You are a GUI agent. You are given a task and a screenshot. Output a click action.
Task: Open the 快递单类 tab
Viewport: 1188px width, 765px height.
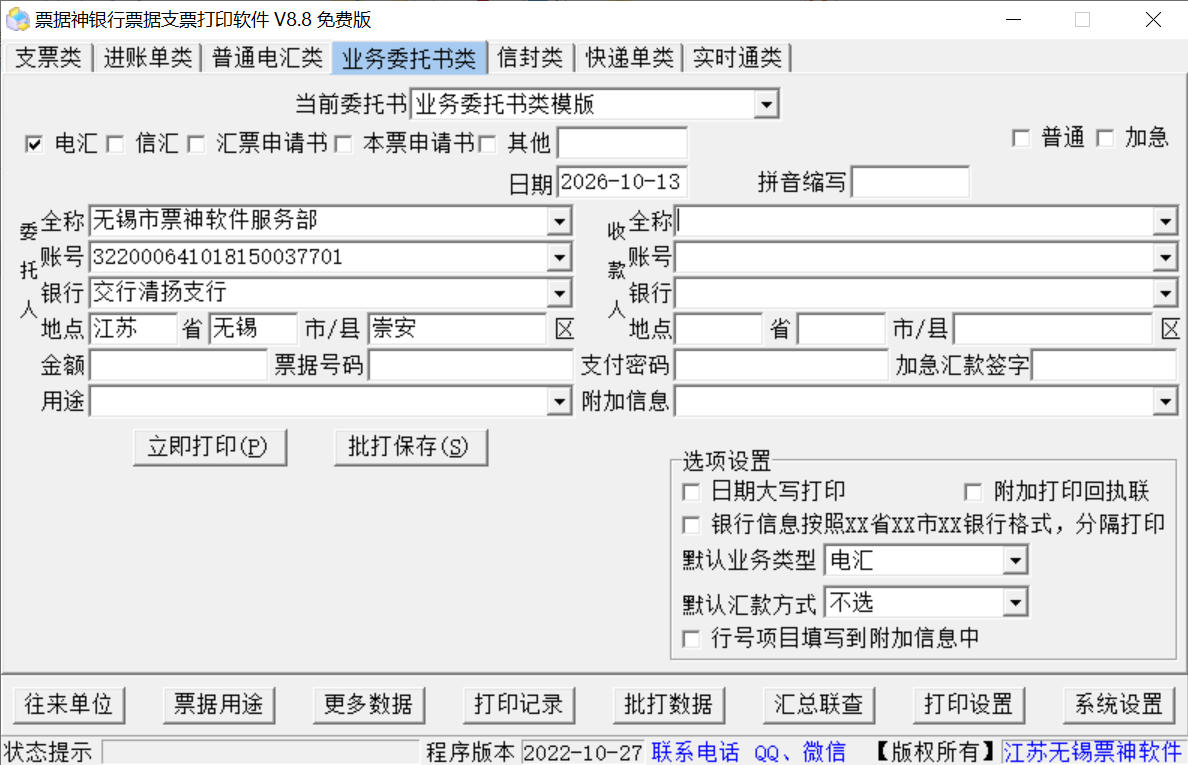(630, 58)
